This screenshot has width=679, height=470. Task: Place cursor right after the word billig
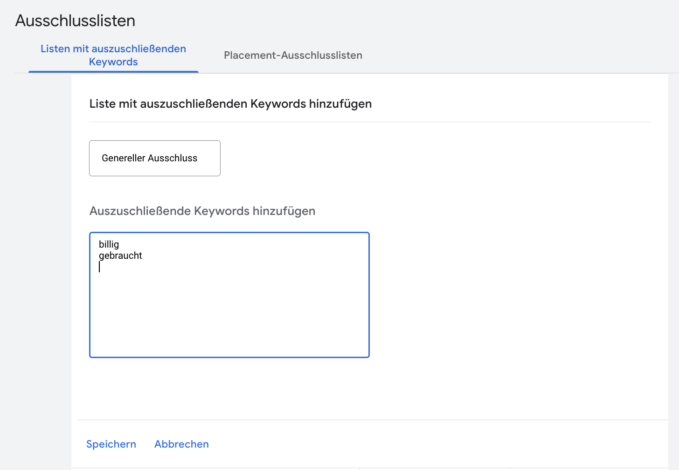[x=120, y=244]
